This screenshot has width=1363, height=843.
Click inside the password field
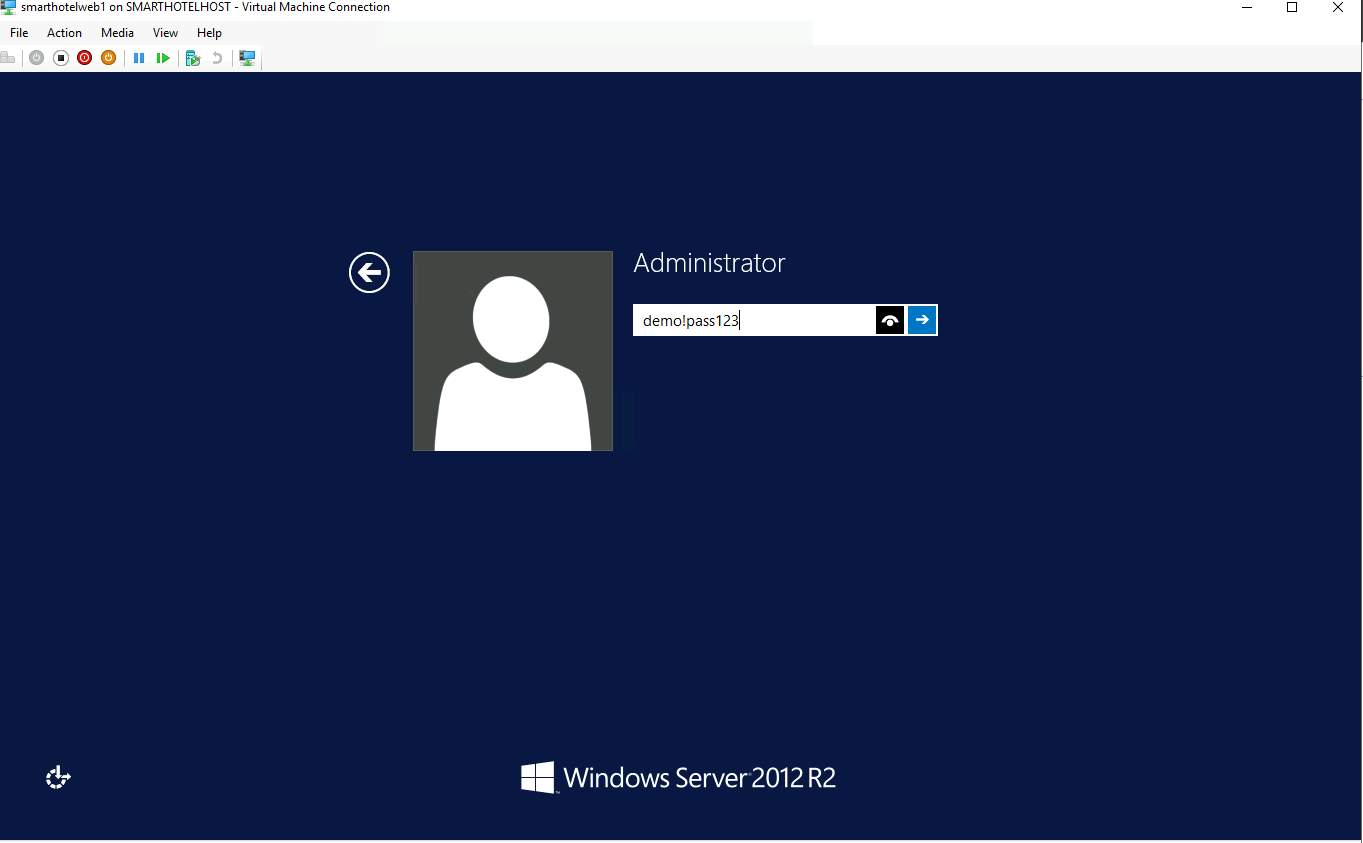[754, 320]
